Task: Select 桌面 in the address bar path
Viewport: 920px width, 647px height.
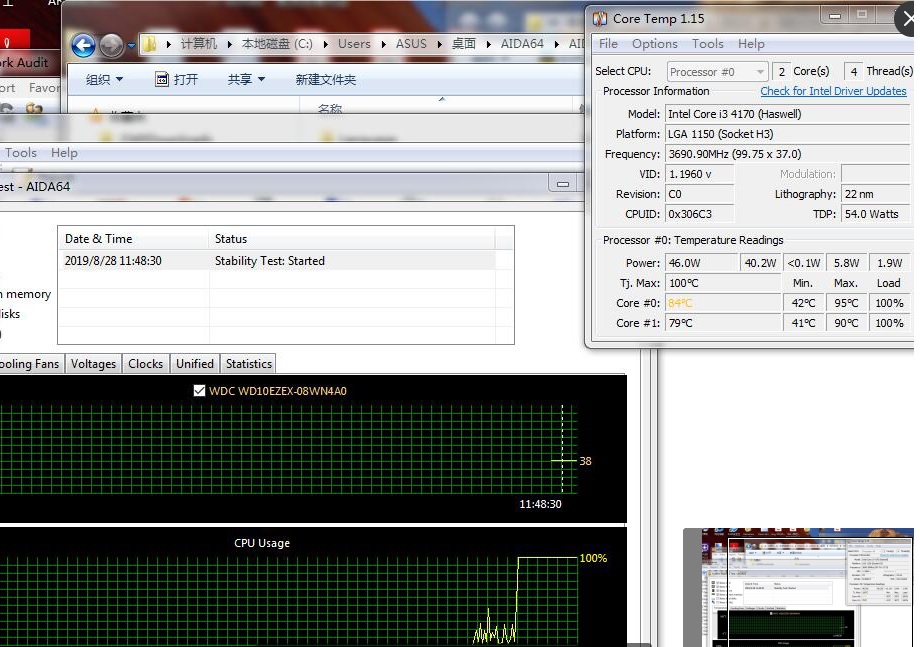Action: tap(464, 44)
